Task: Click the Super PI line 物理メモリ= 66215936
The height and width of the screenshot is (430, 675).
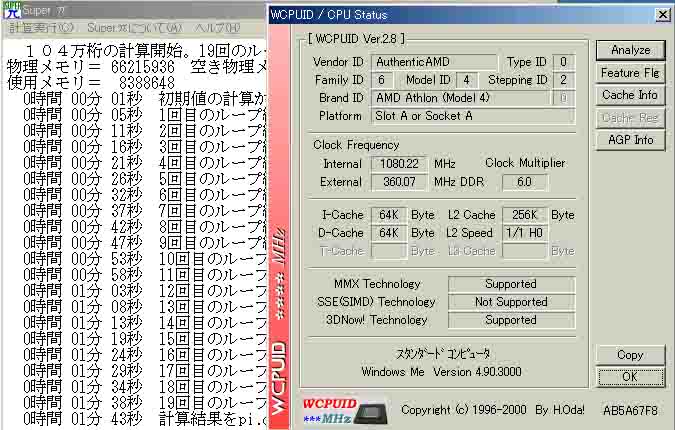Action: tap(137, 67)
